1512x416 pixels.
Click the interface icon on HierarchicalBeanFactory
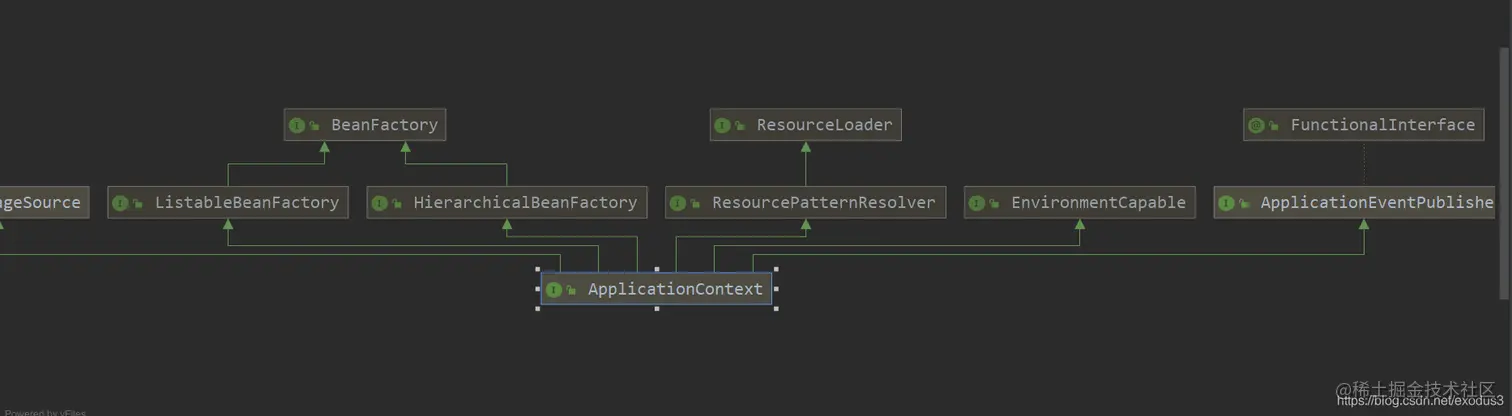click(379, 203)
